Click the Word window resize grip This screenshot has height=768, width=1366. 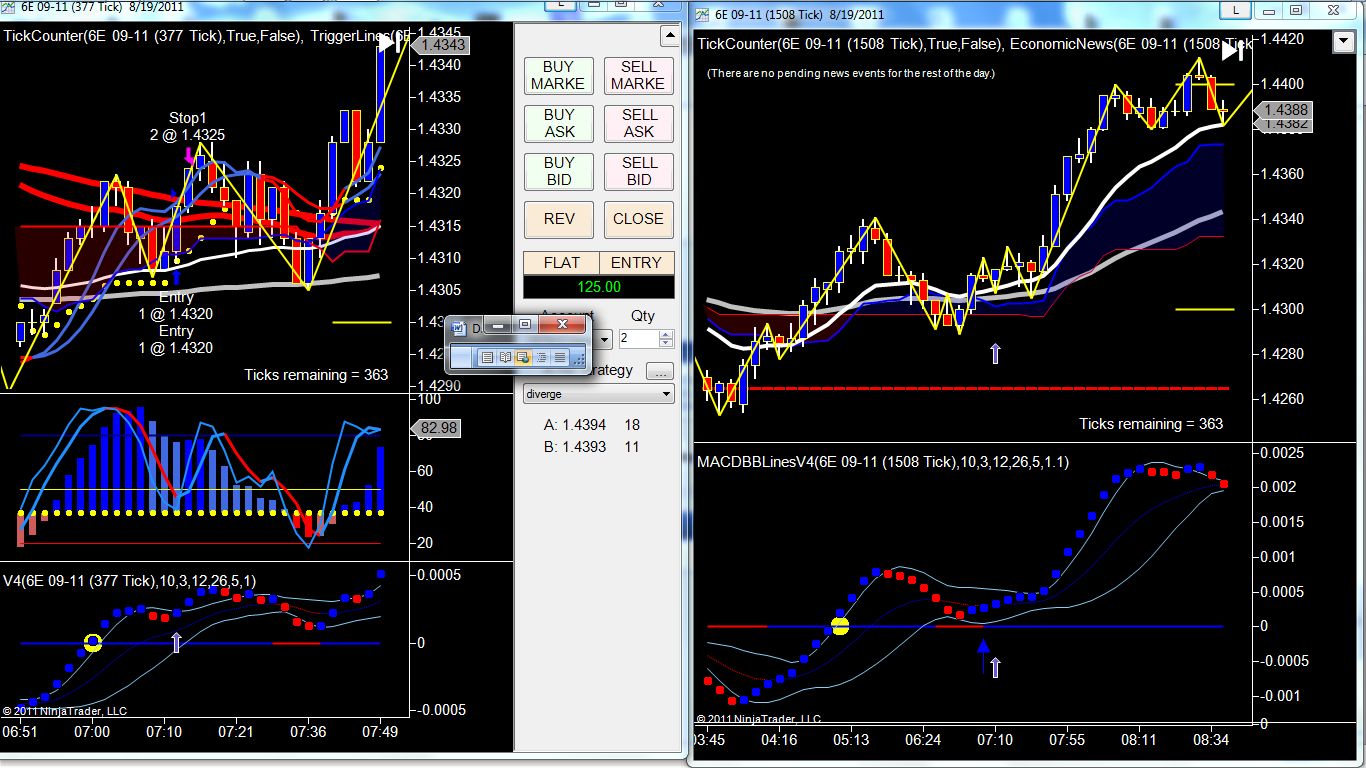coord(578,359)
